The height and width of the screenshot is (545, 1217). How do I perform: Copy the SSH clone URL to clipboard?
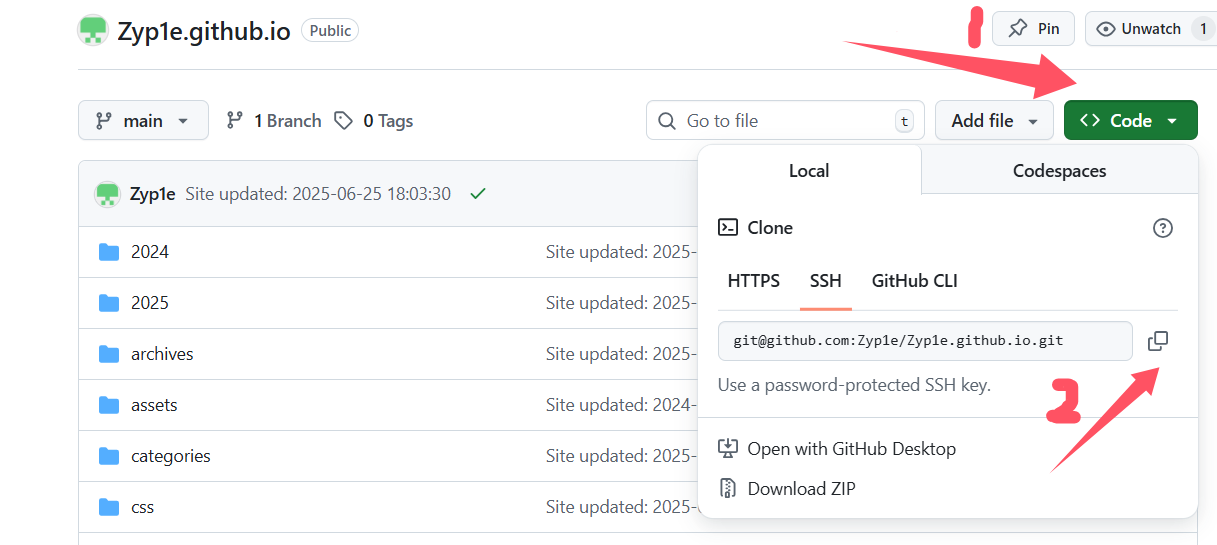pos(1157,341)
